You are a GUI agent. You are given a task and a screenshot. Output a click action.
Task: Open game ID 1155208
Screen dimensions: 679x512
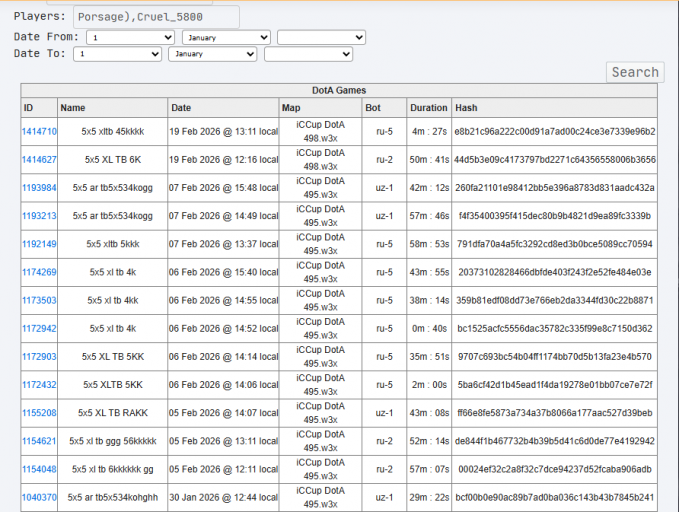coord(39,413)
